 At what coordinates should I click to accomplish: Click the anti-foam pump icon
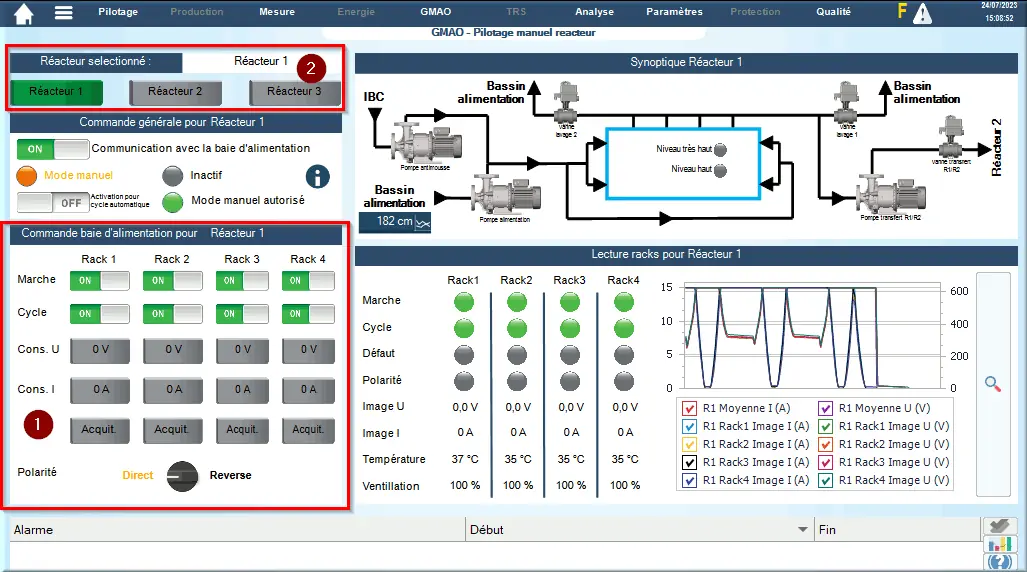[x=426, y=141]
